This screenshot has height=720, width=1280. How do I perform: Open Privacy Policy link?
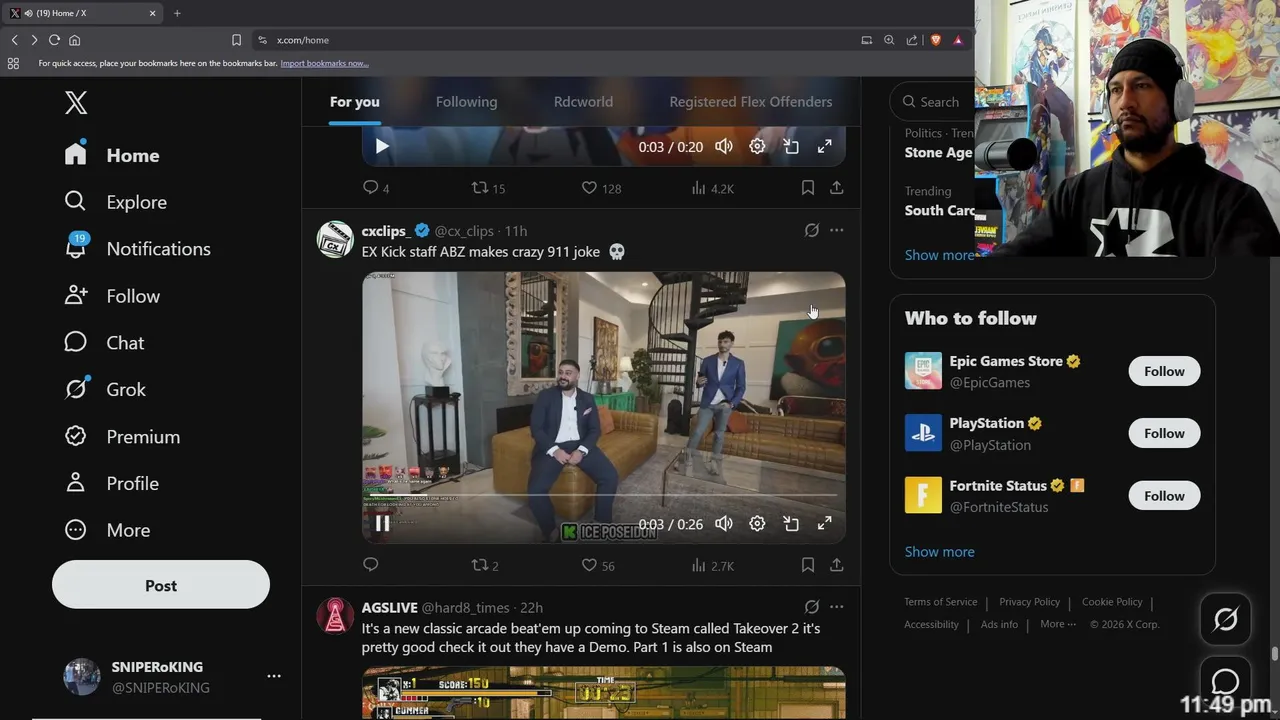[1029, 602]
